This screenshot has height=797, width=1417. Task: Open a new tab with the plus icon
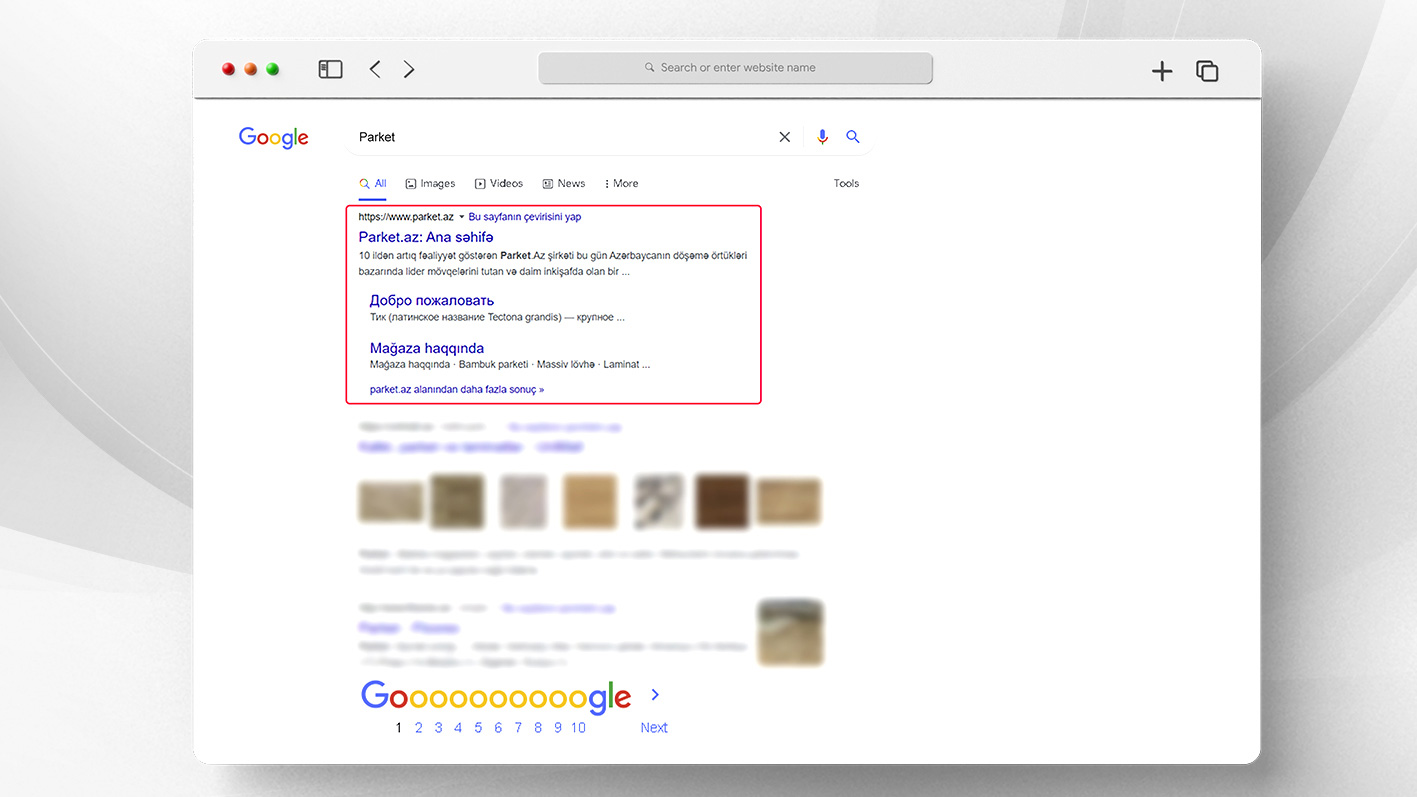pyautogui.click(x=1161, y=71)
